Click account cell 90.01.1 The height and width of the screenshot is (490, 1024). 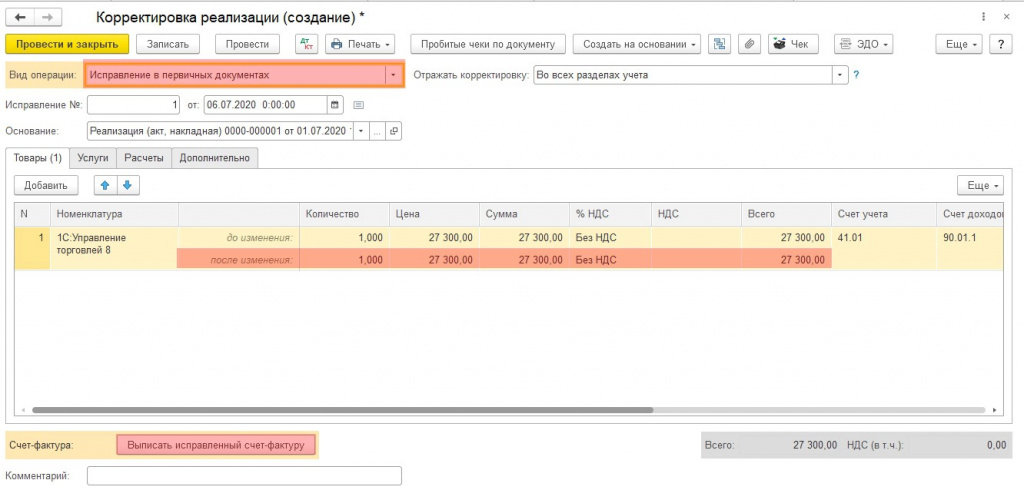(x=970, y=238)
